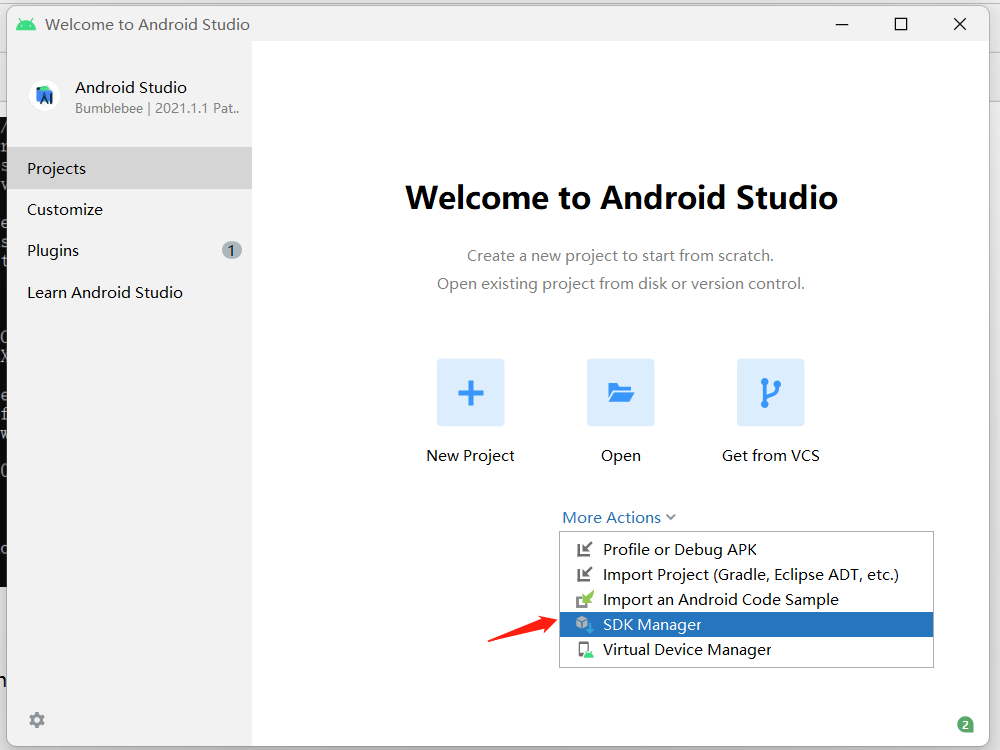Click the New Project plus icon

pos(471,392)
